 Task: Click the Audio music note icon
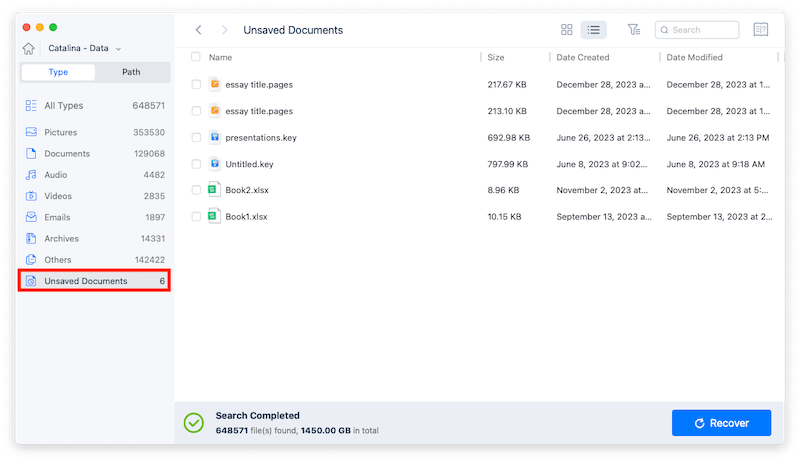(x=31, y=175)
